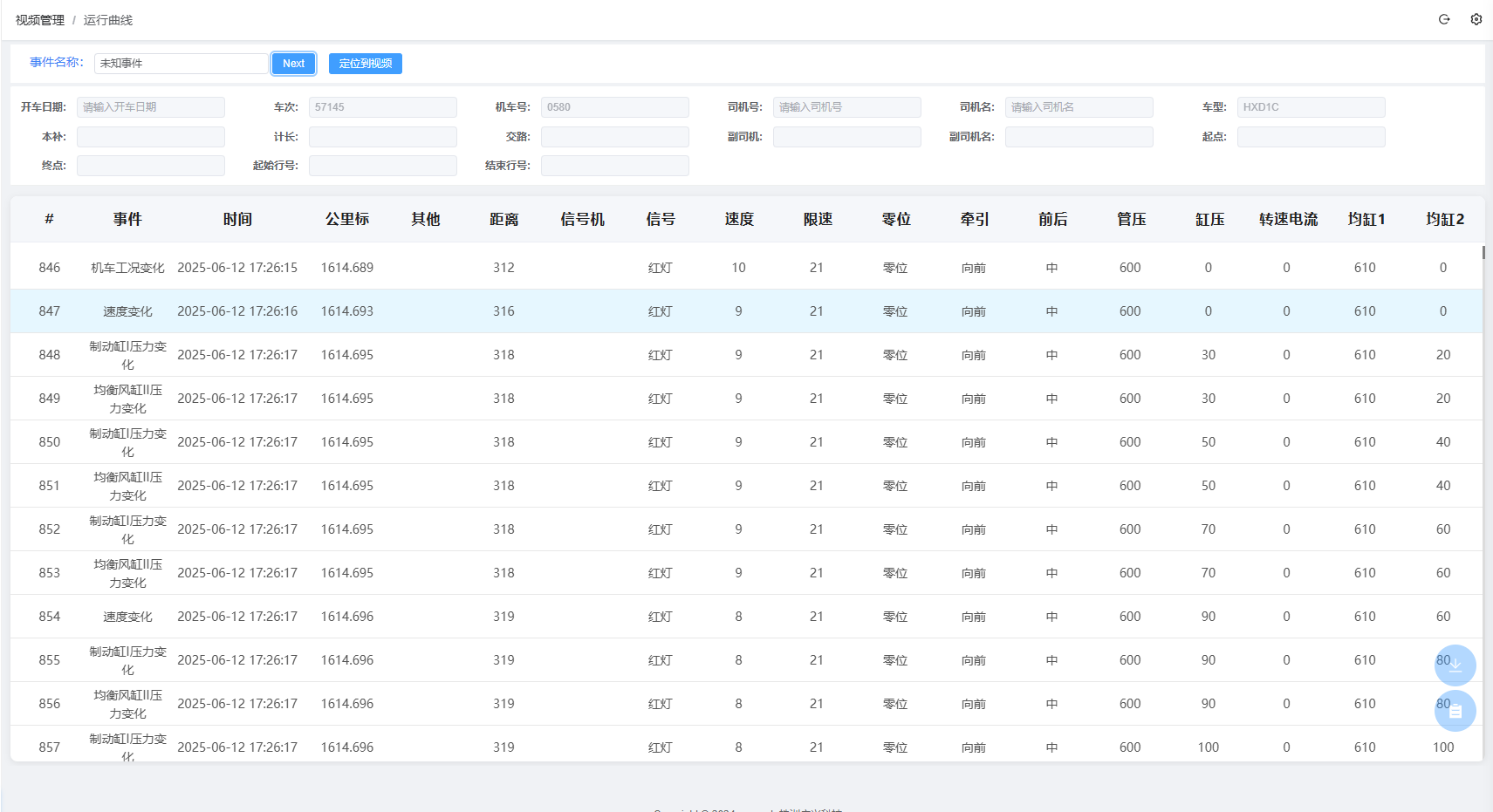Click the floating download button

point(1455,665)
